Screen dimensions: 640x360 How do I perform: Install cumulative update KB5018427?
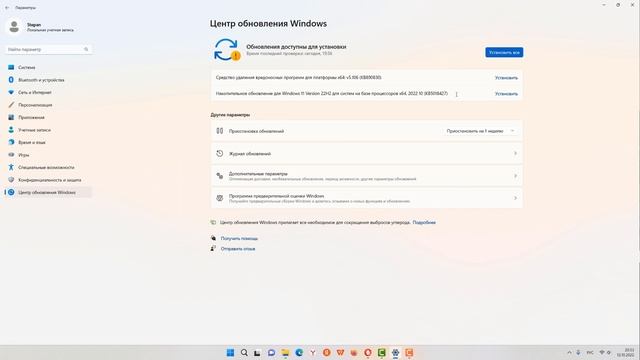[506, 94]
